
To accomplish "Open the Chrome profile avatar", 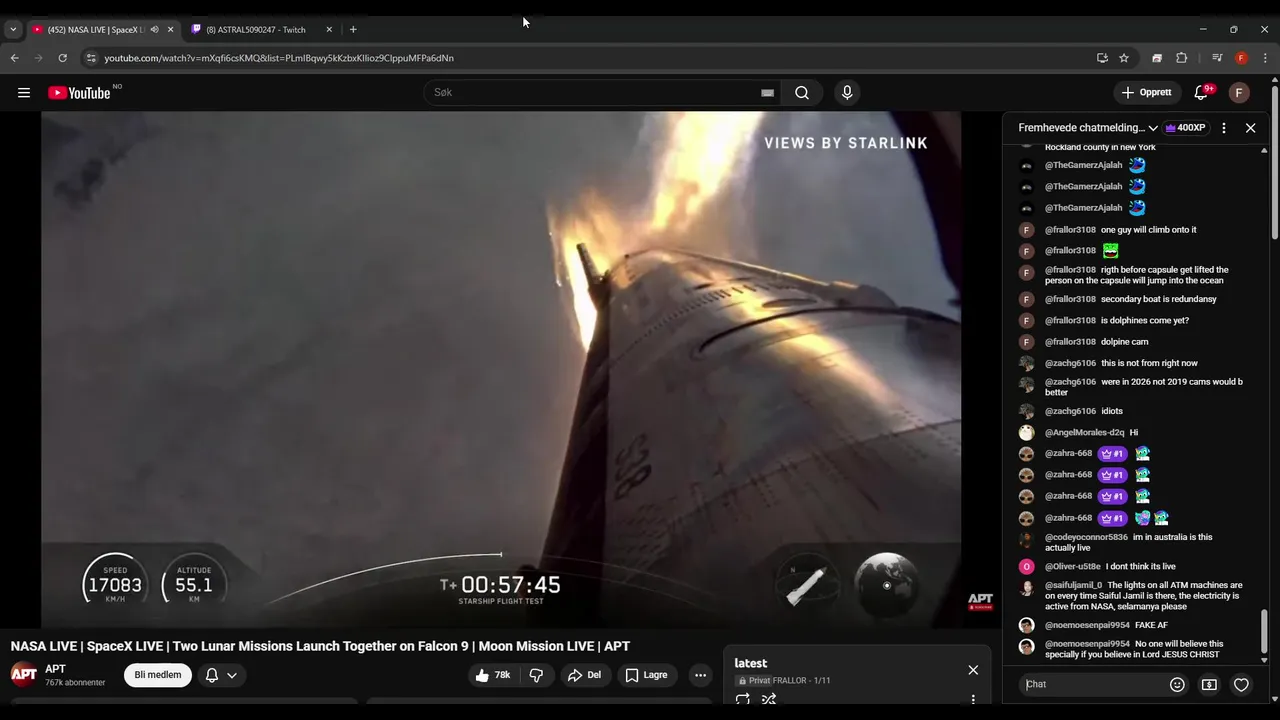I will pos(1241,58).
